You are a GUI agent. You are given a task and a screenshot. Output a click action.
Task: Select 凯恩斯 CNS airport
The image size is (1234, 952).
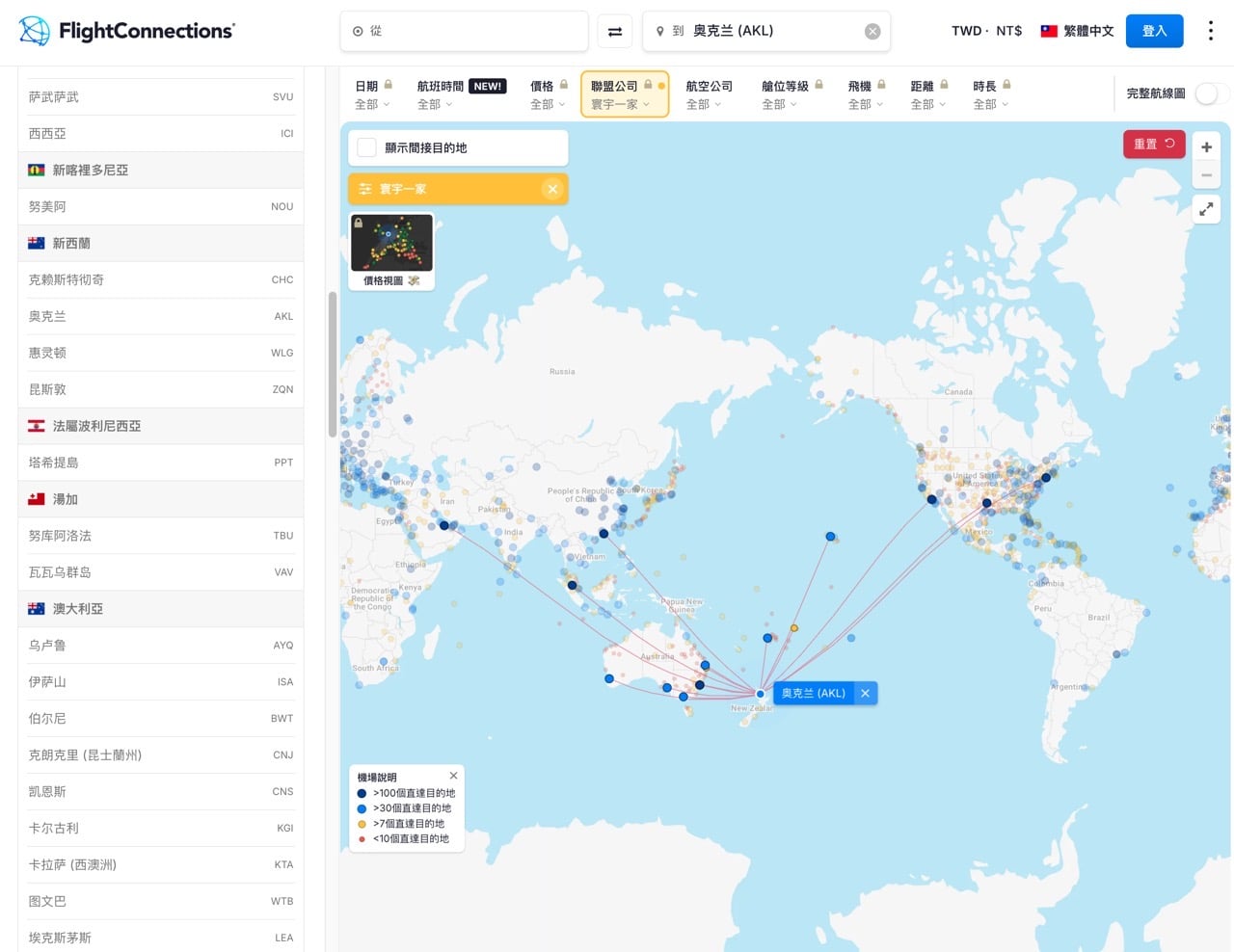click(x=161, y=791)
